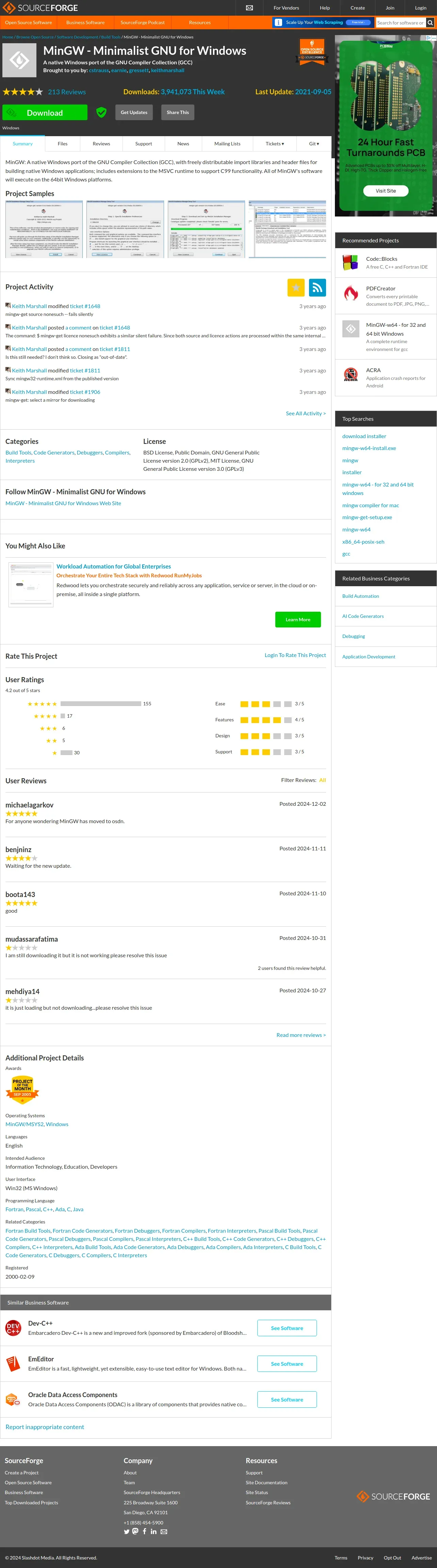Open the Facebook footer icon

pyautogui.click(x=144, y=1532)
